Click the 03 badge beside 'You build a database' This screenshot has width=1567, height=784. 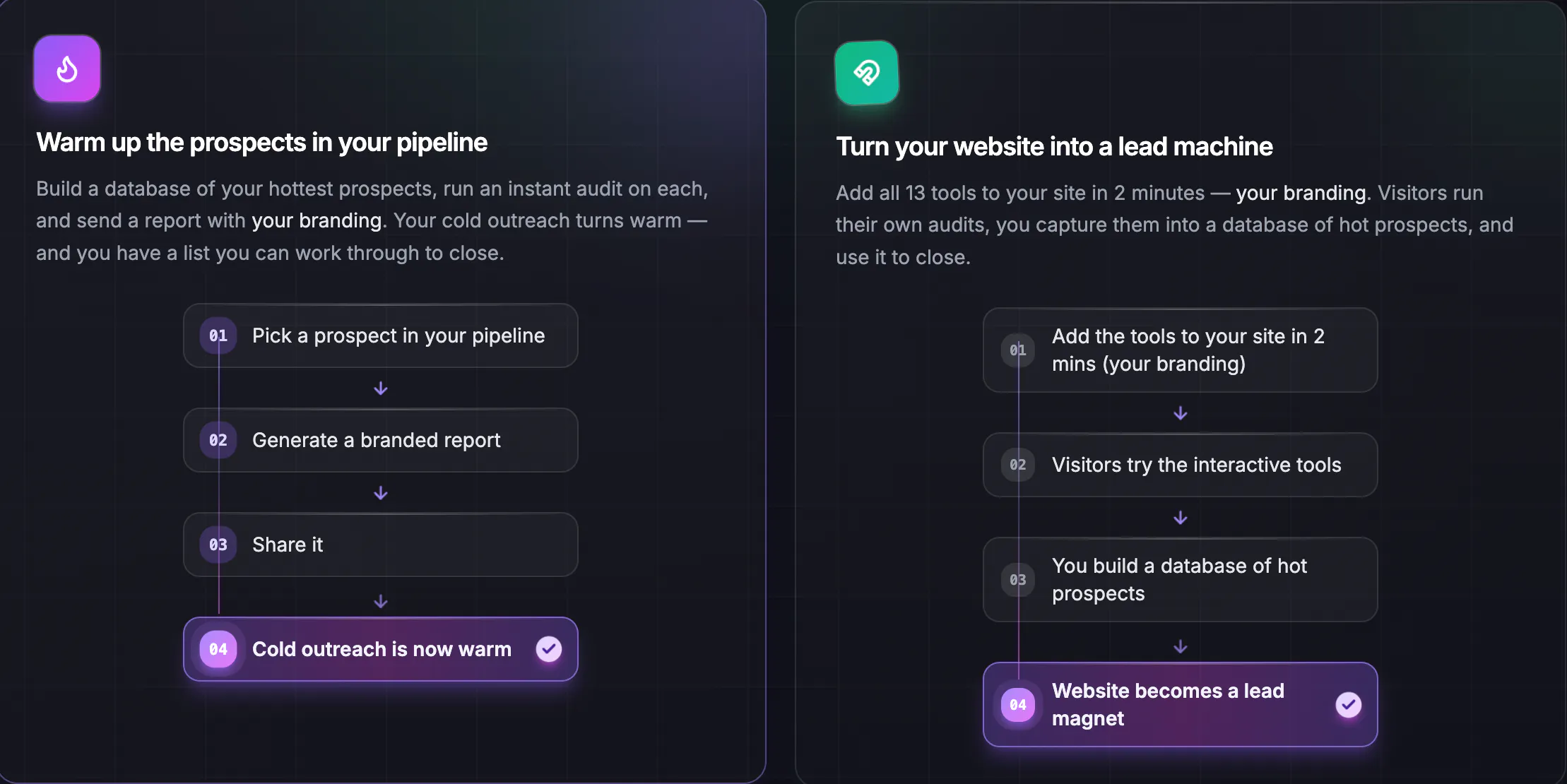(1018, 579)
